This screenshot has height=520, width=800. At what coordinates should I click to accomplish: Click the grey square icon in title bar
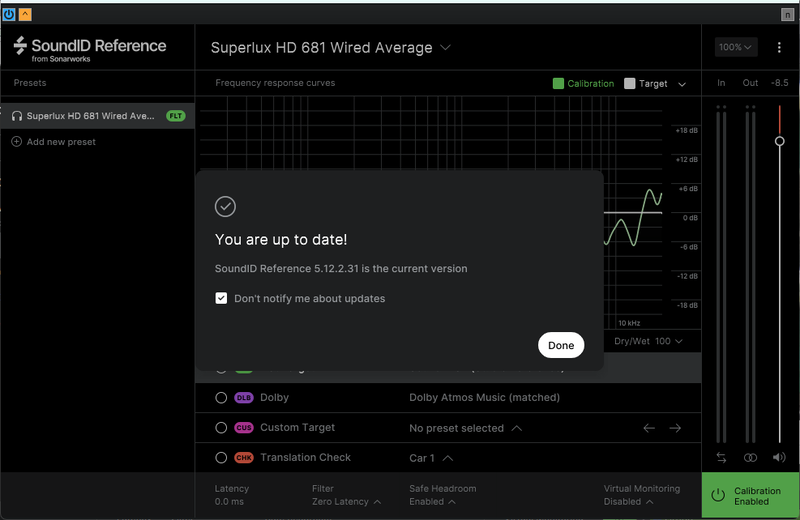tap(787, 15)
